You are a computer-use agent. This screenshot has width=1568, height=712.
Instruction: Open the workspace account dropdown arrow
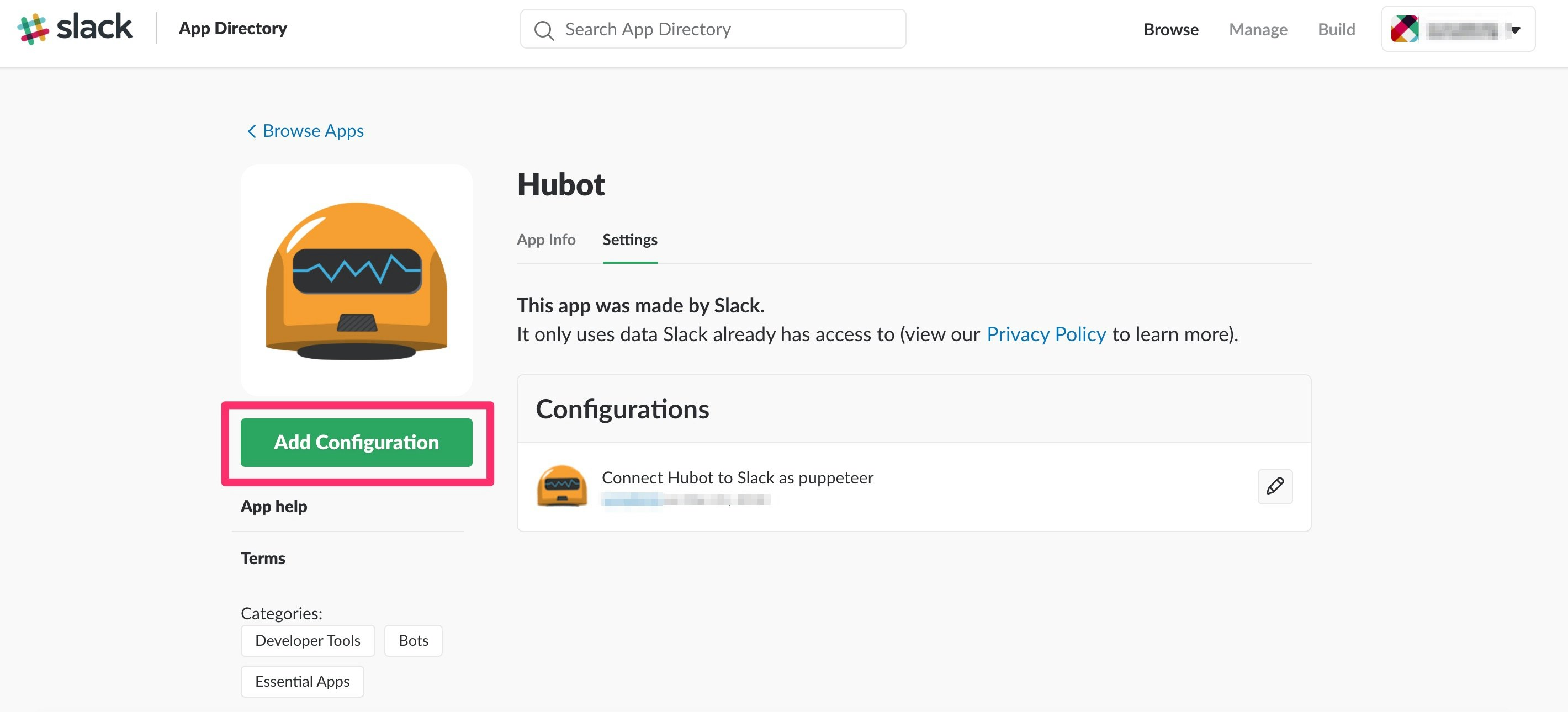(x=1516, y=30)
